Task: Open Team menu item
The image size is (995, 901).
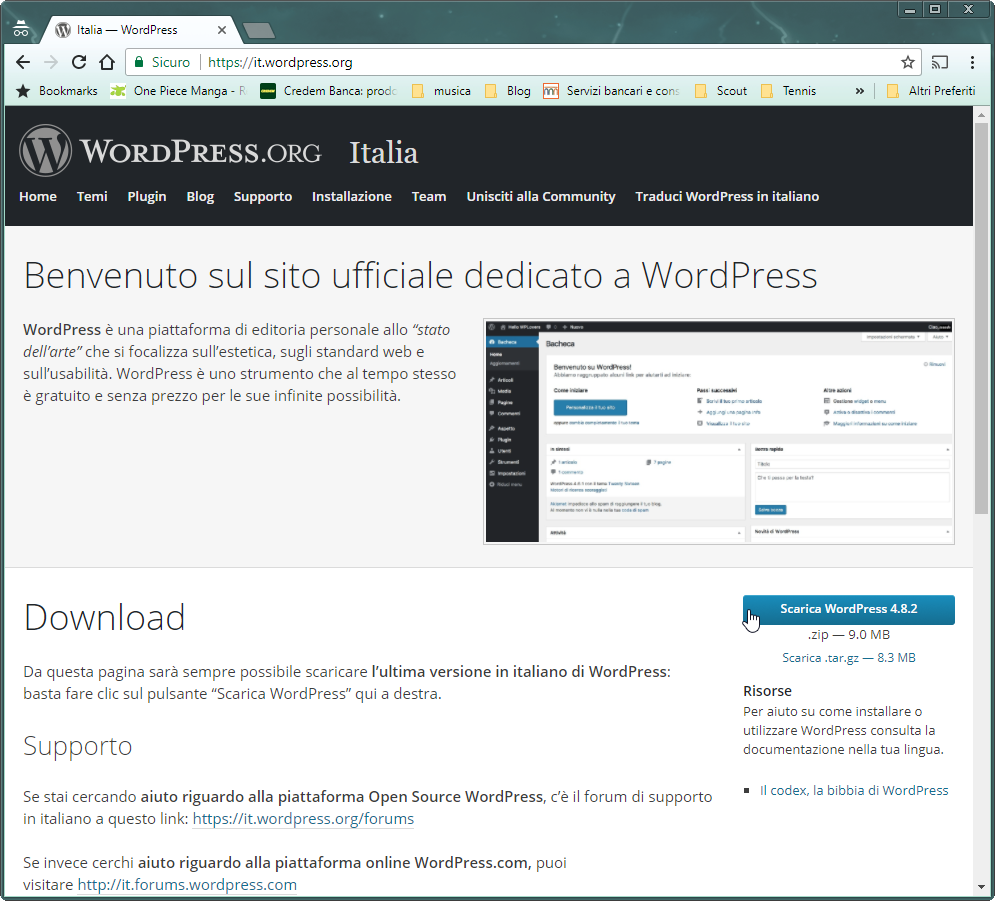Action: click(429, 197)
